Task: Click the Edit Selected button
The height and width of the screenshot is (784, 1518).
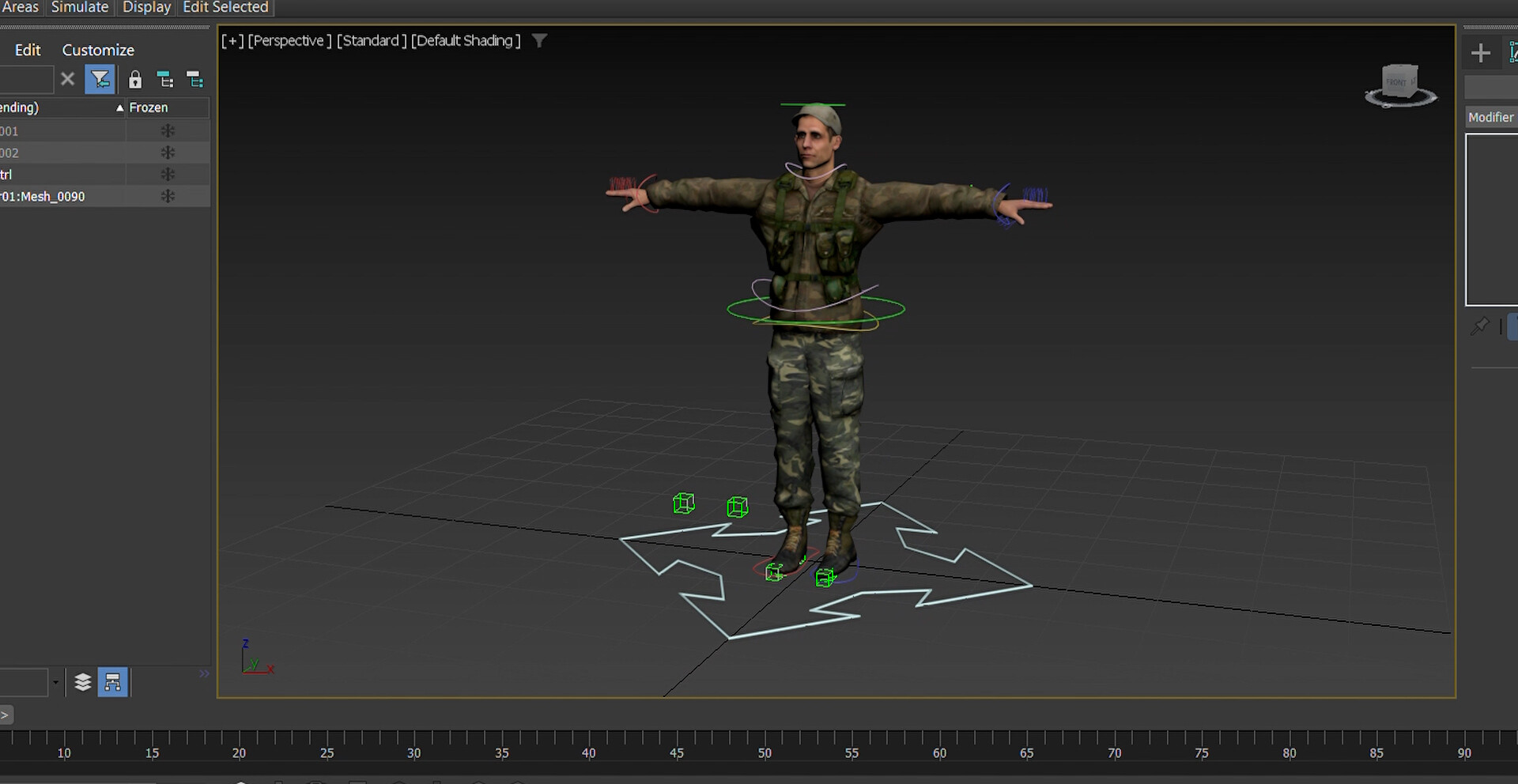Action: [x=225, y=7]
